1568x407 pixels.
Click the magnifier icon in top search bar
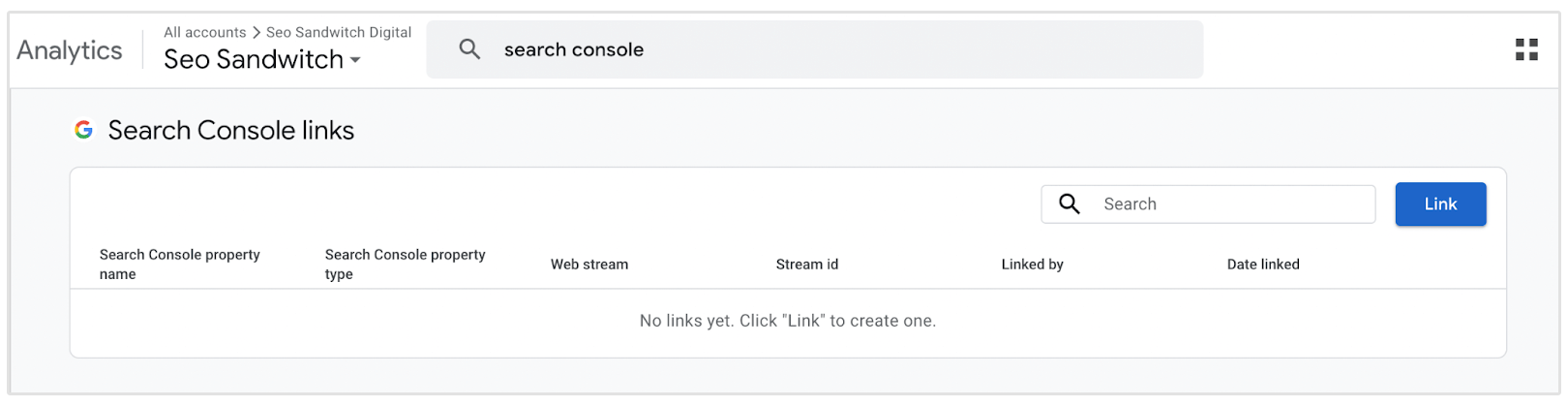point(469,49)
